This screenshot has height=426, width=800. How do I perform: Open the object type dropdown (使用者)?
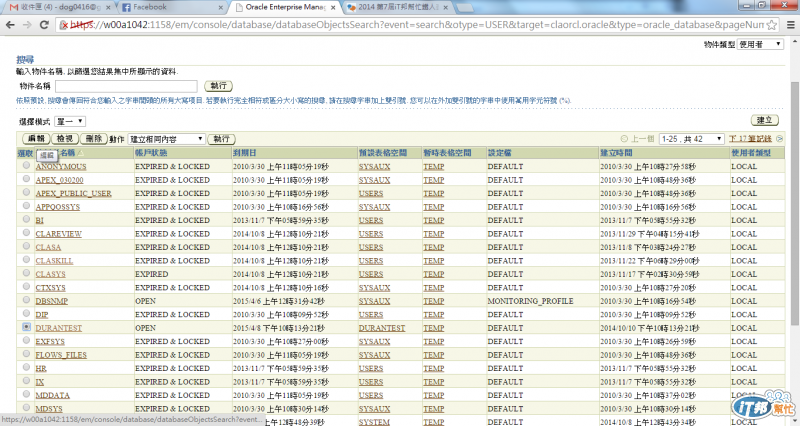point(760,44)
